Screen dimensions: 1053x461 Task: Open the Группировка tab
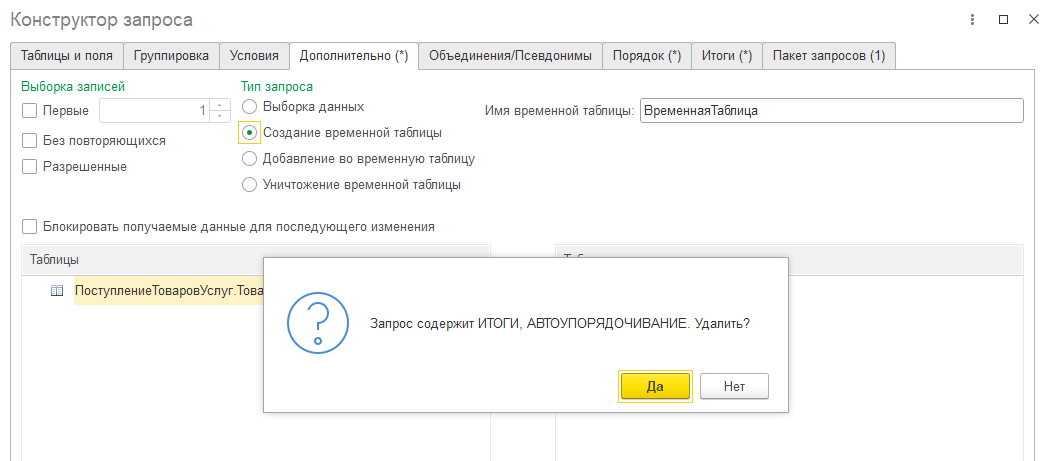[171, 56]
